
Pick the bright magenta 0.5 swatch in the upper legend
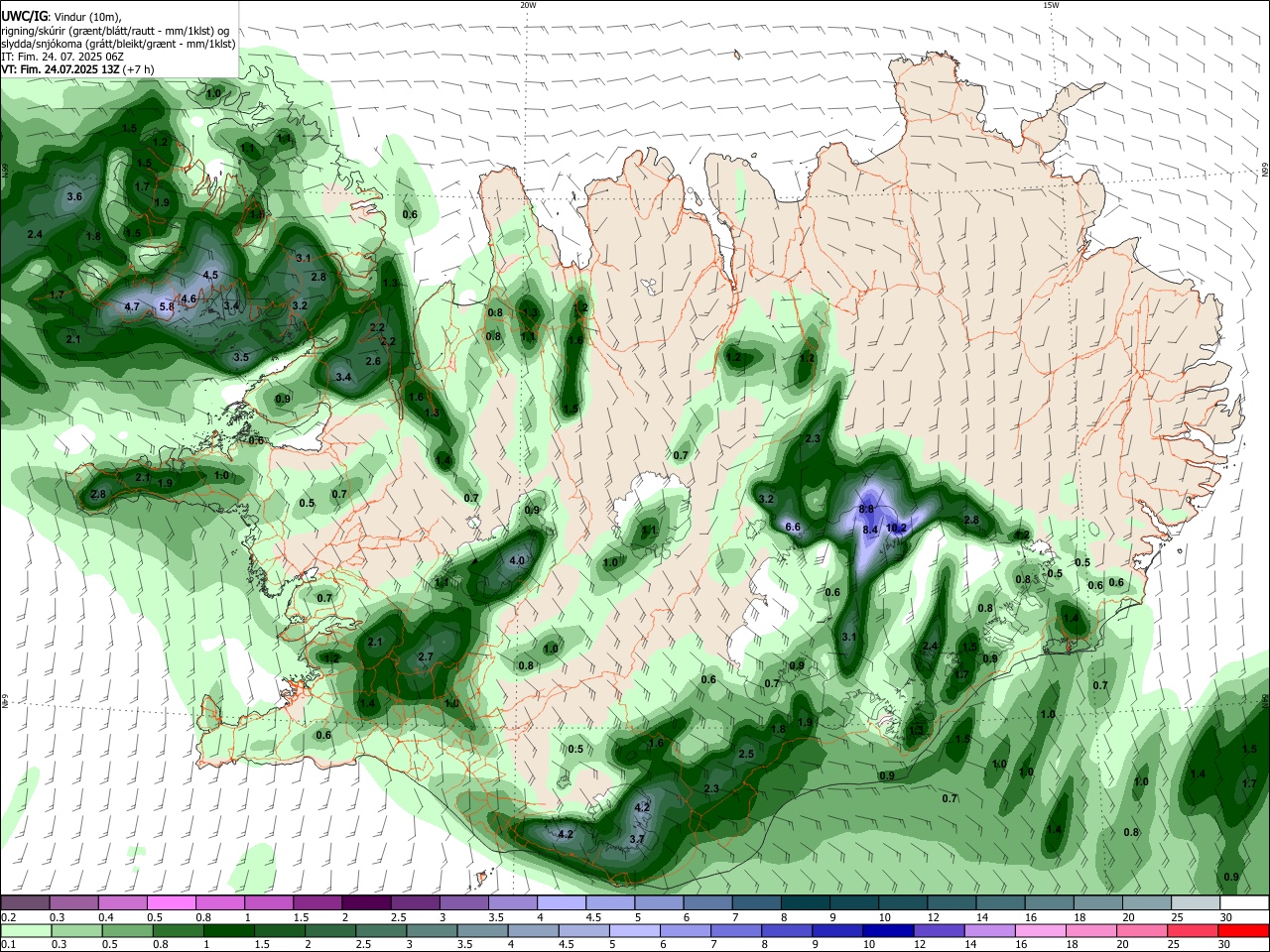pos(171,902)
